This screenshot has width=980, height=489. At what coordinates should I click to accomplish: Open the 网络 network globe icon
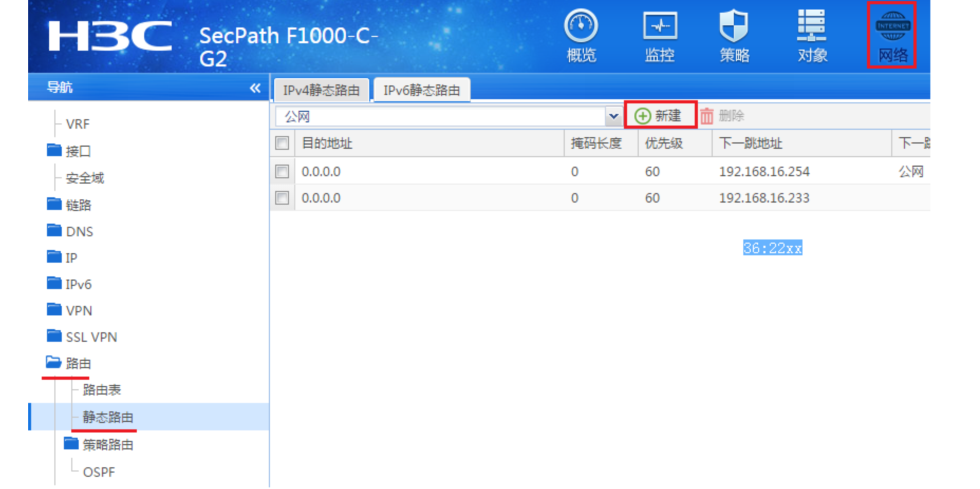[892, 25]
